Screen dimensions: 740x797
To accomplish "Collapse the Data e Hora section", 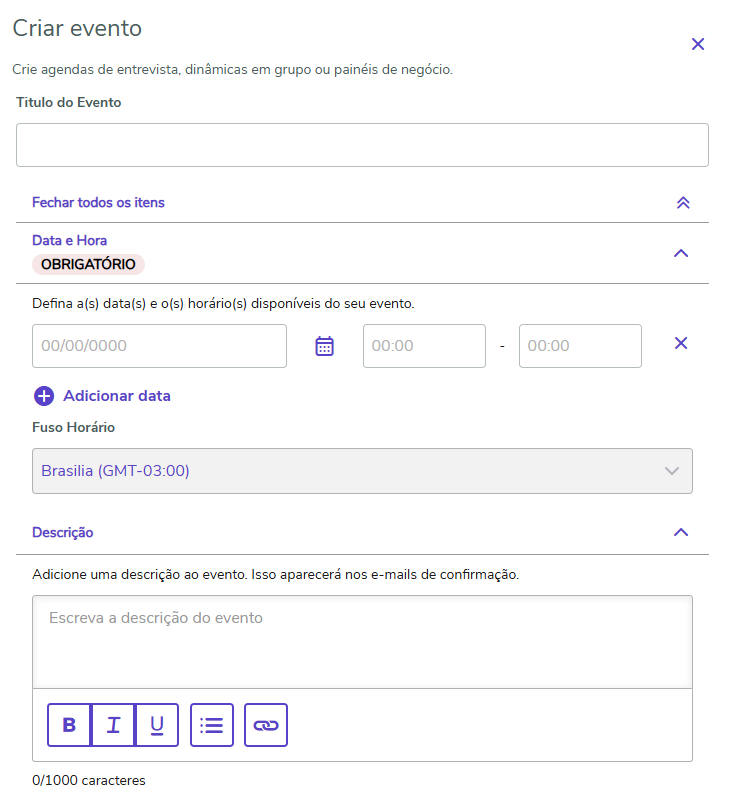I will point(681,253).
